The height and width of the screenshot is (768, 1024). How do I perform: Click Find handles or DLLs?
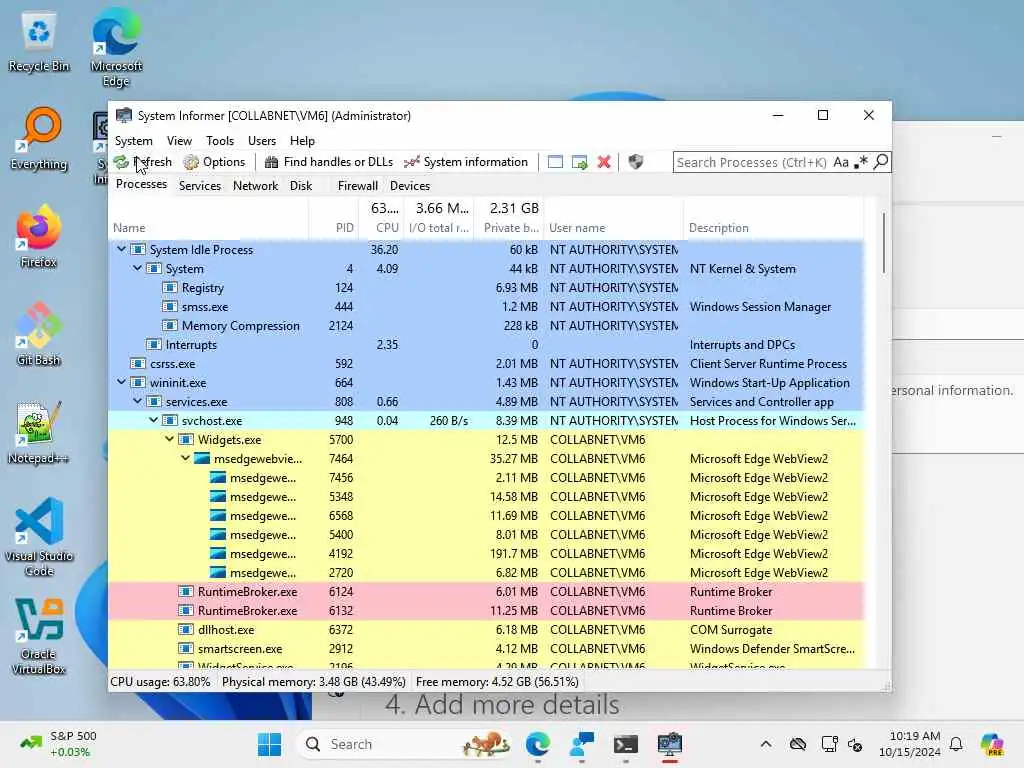[328, 162]
